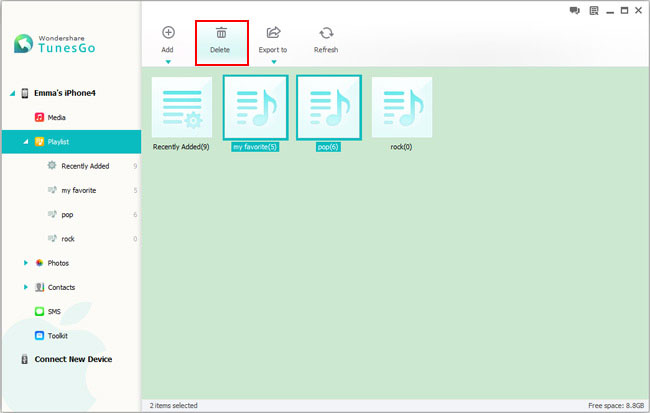Click the Connect New Device phone icon
Viewport: 650px width, 413px height.
click(x=25, y=359)
